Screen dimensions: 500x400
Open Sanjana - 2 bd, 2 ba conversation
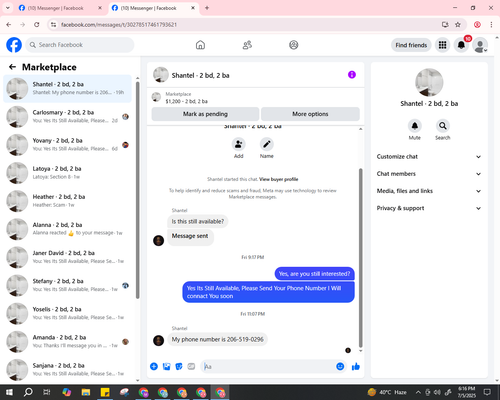point(67,370)
